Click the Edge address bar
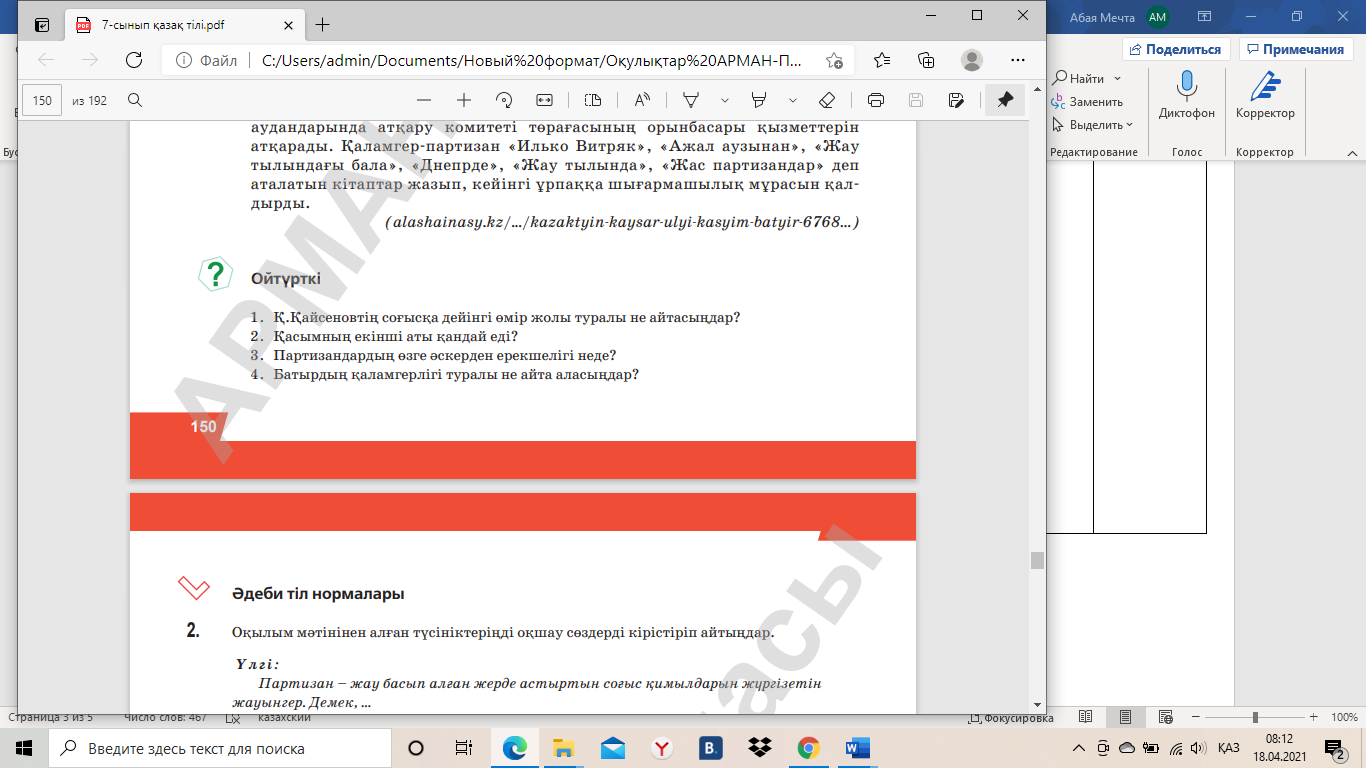 point(510,60)
